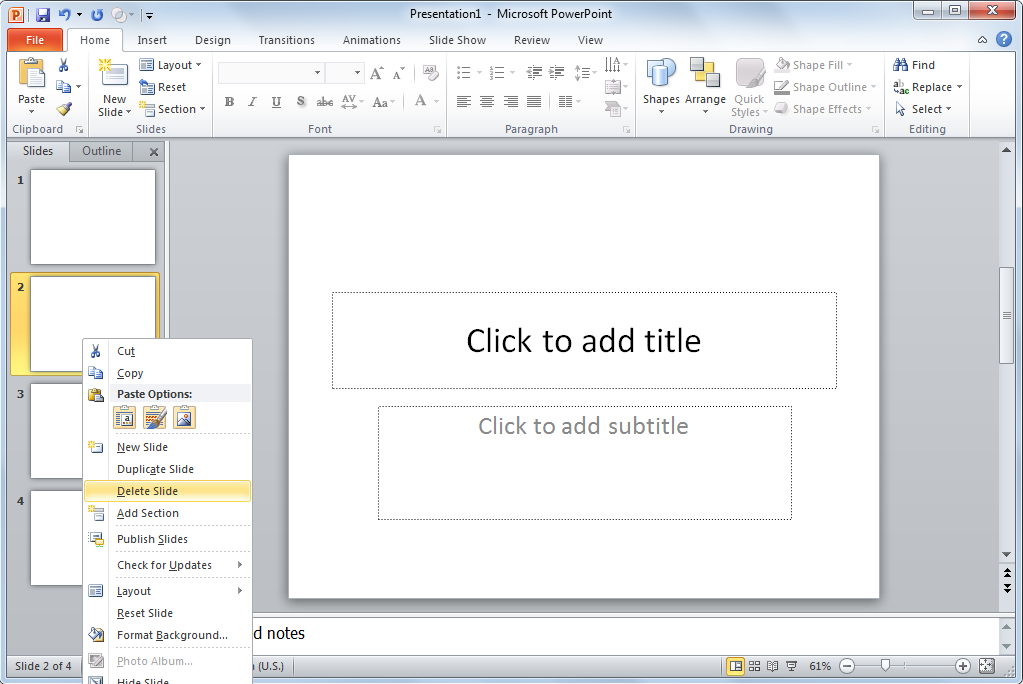Screen dimensions: 1023x684
Task: Switch to the Outline tab
Action: pos(101,151)
